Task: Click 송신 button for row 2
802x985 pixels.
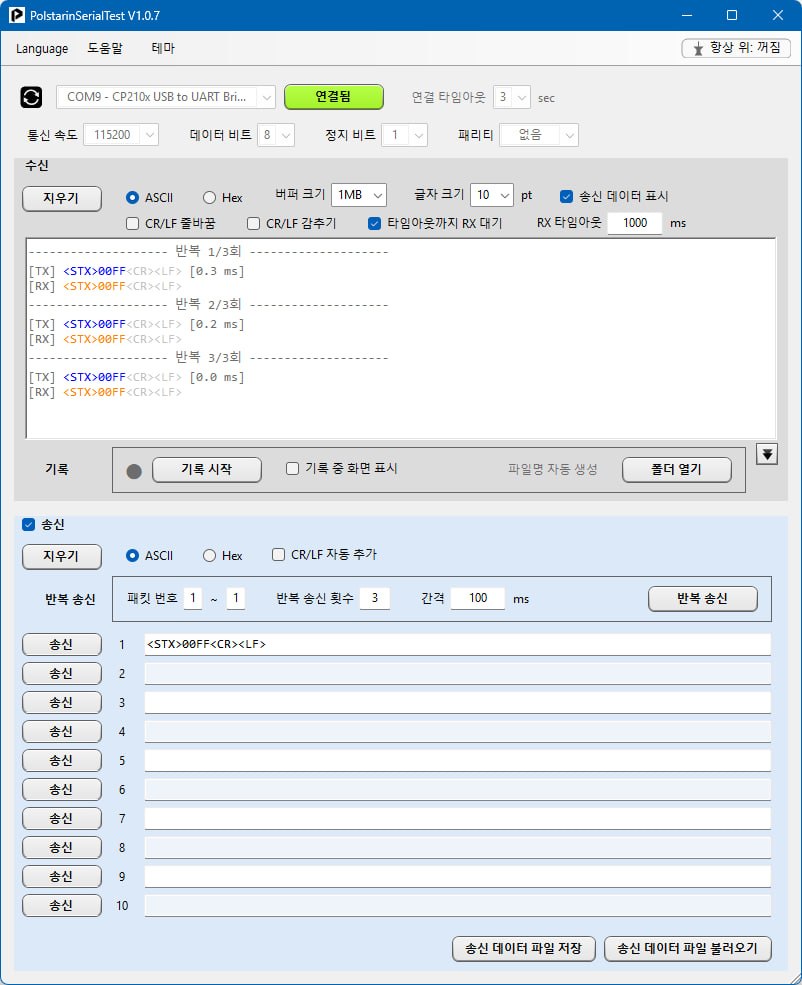Action: 62,673
